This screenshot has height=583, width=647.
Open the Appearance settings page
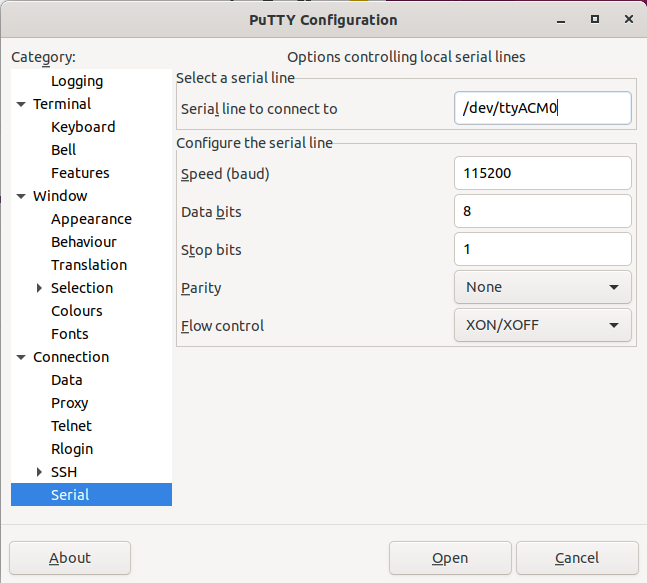(91, 219)
